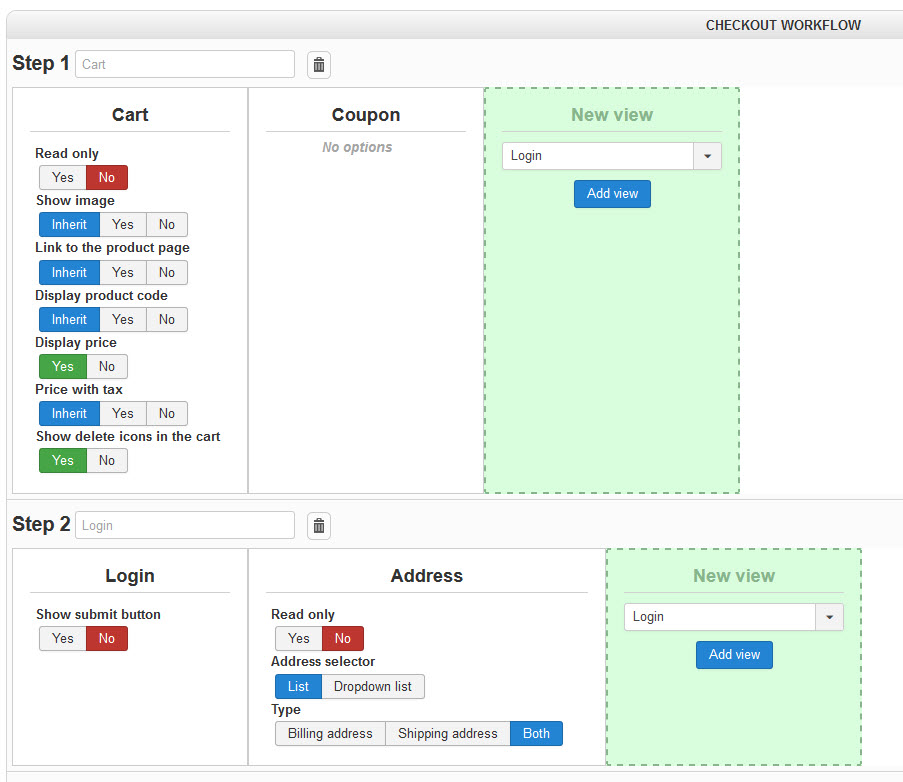This screenshot has width=903, height=782.
Task: Open the Step 2 New view Login dropdown
Action: pos(734,617)
